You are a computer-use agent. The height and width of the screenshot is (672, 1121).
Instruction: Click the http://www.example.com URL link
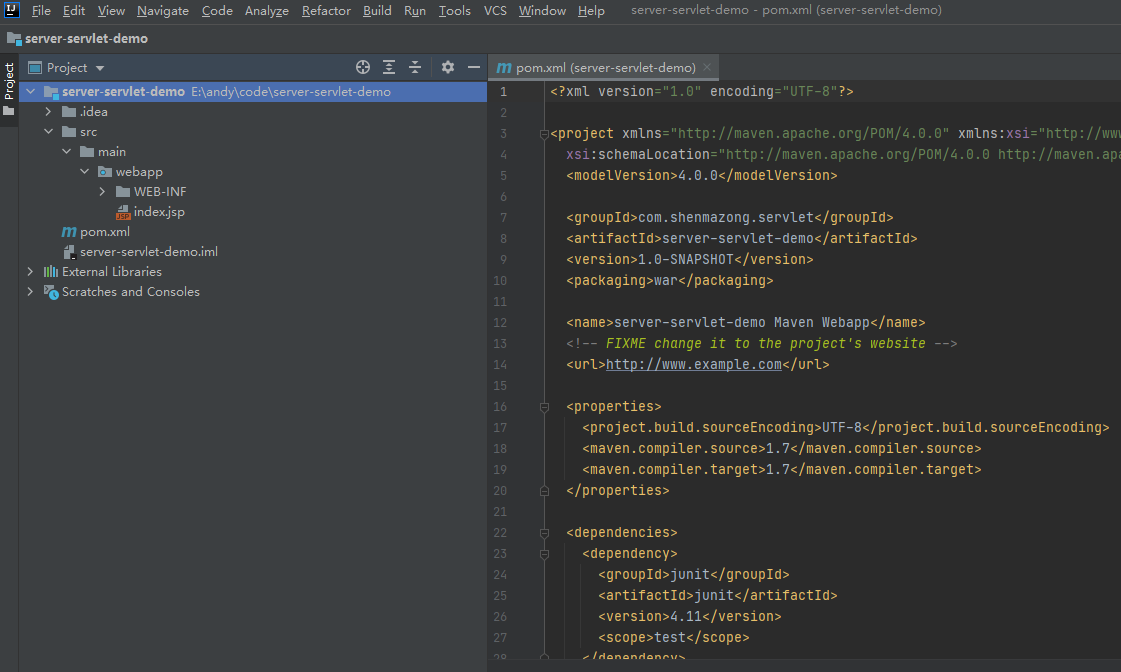coord(693,365)
